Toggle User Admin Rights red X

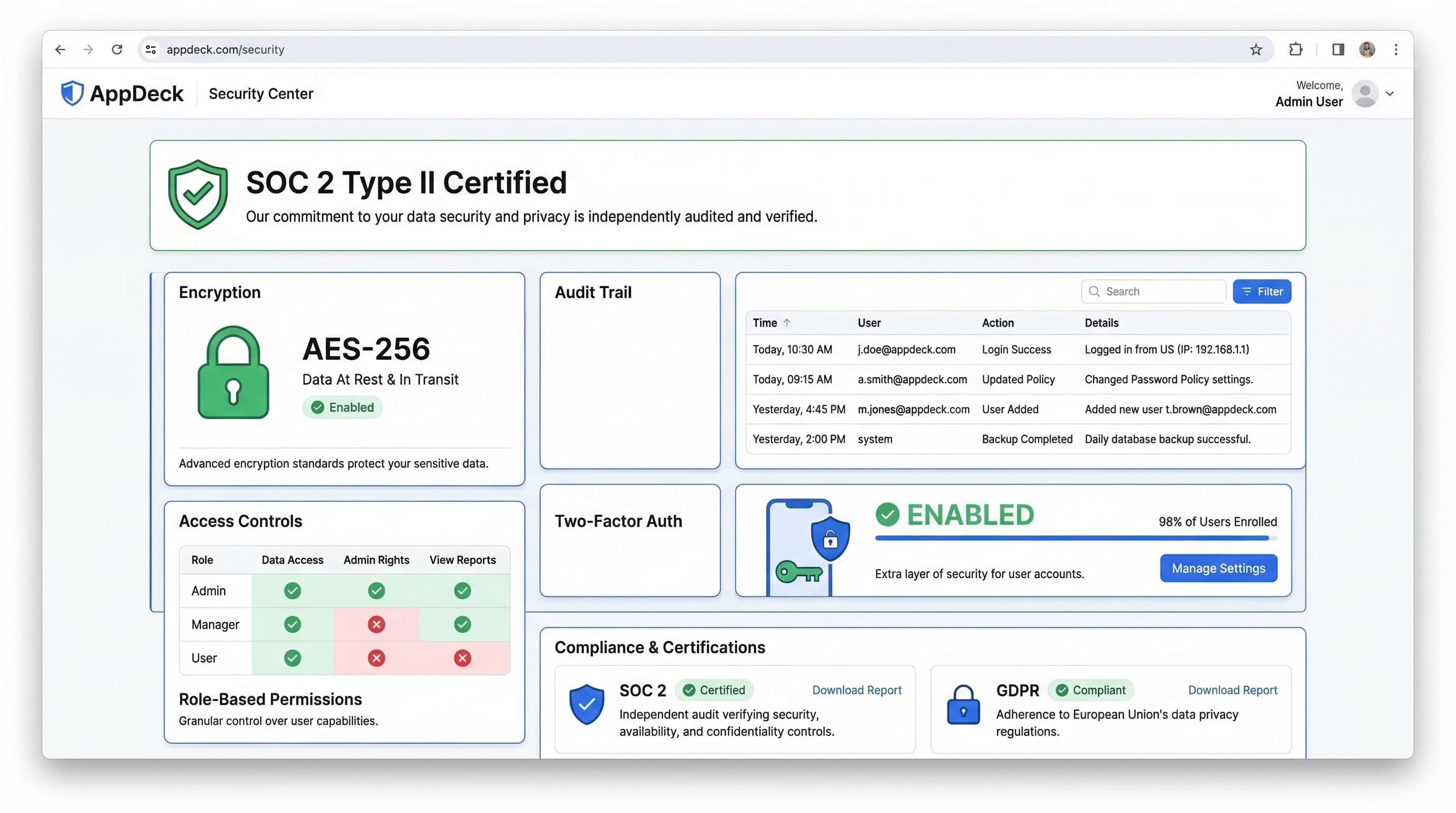coord(376,657)
